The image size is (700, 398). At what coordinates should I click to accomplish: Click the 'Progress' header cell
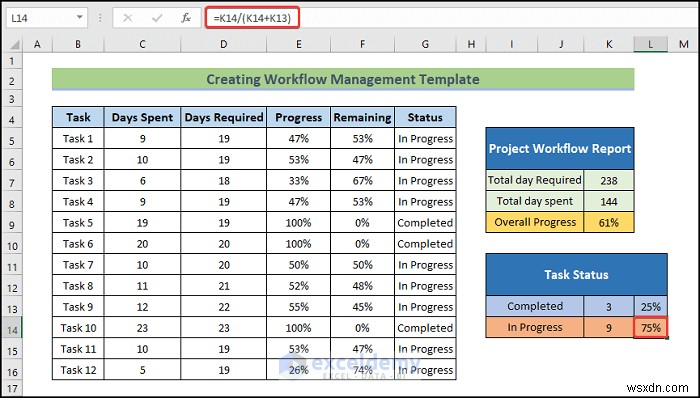298,117
